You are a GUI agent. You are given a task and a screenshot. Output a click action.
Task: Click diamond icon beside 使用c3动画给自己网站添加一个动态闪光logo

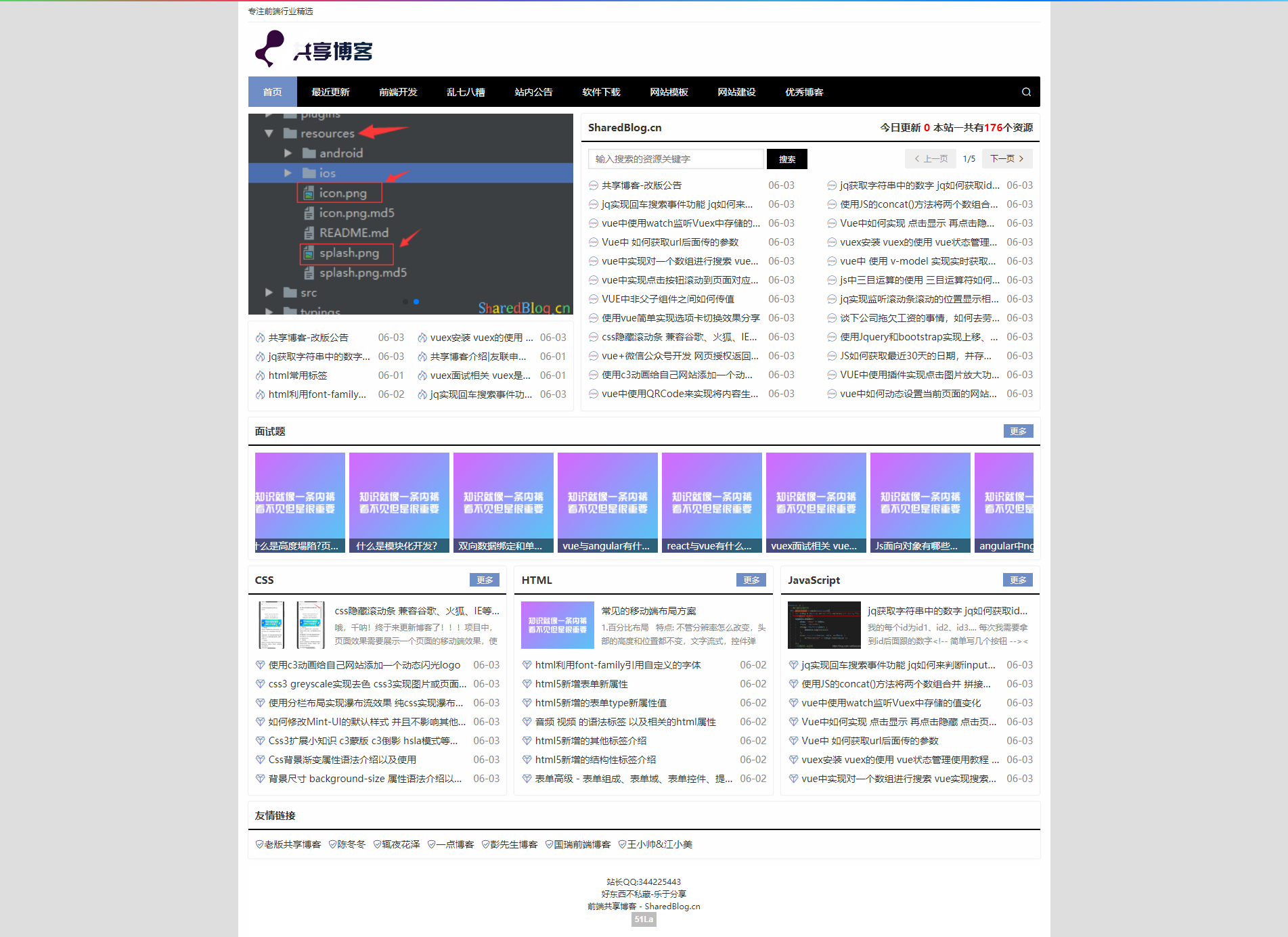[x=260, y=665]
